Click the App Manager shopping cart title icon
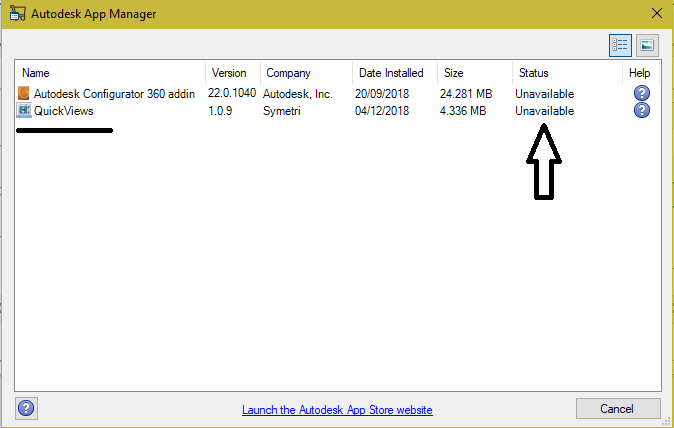This screenshot has width=674, height=428. [x=17, y=13]
